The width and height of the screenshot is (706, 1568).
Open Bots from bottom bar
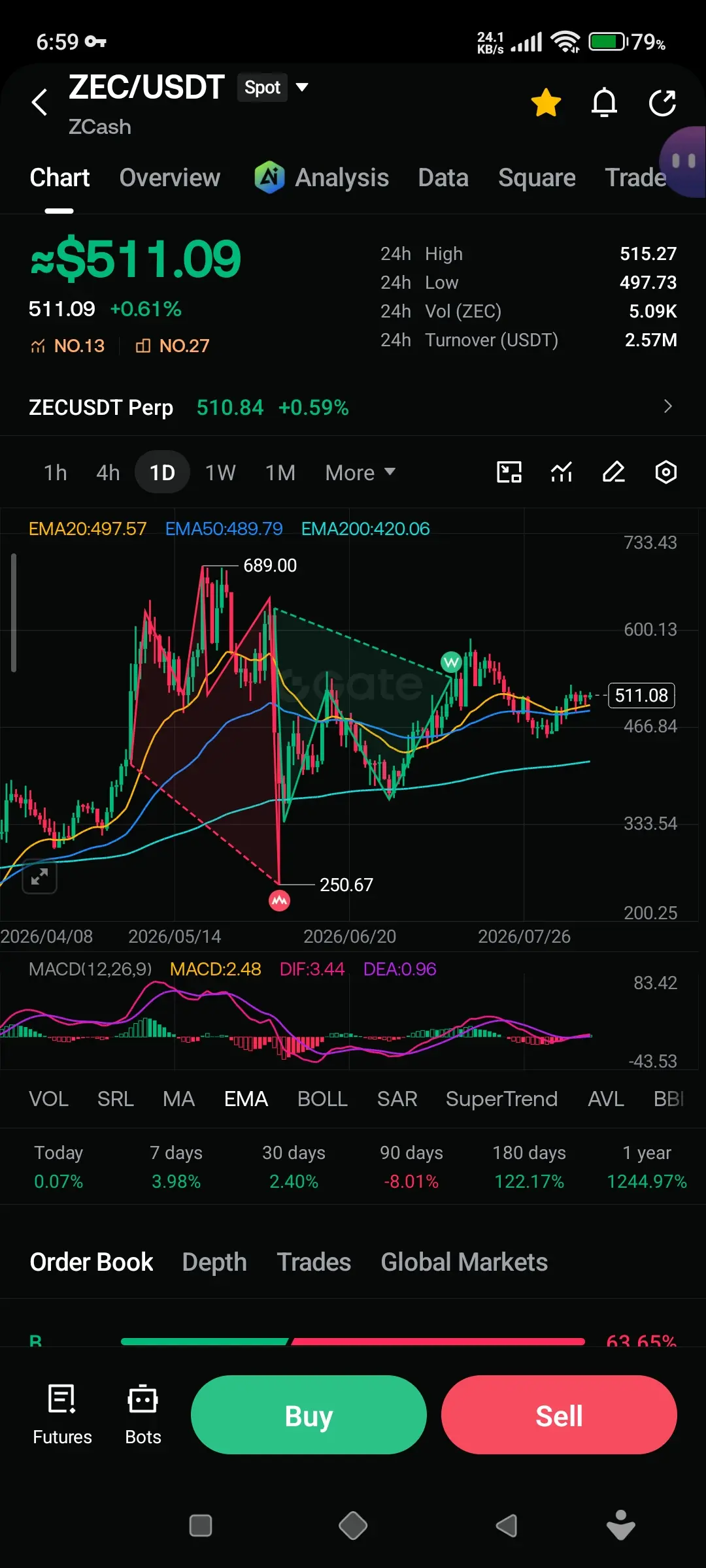click(143, 1414)
